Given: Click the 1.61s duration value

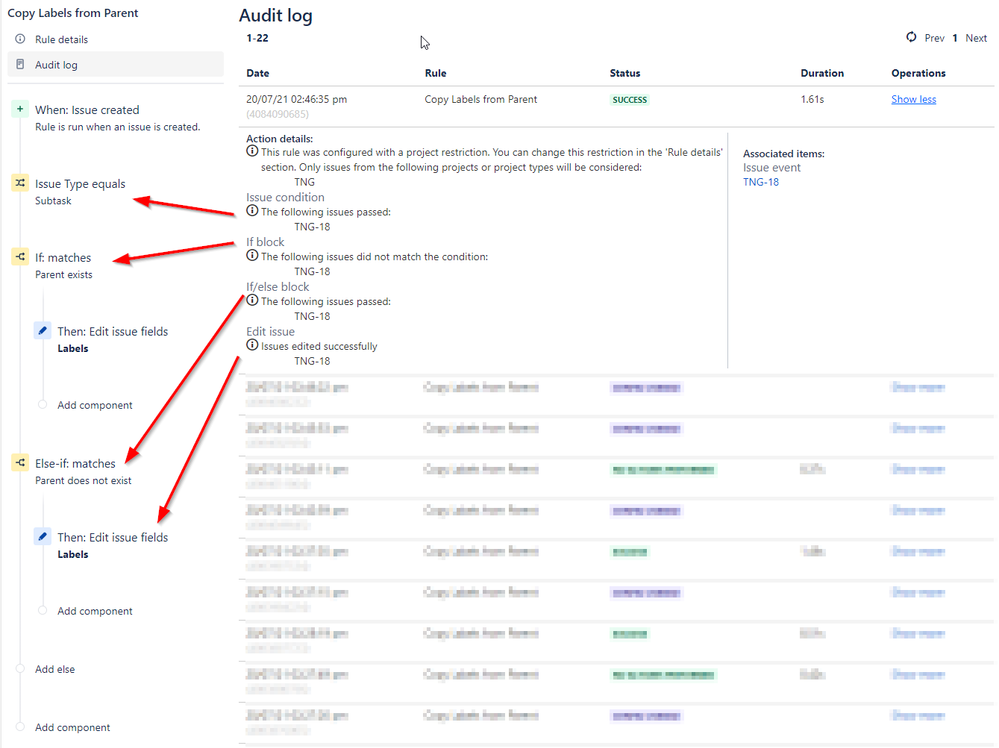Looking at the screenshot, I should point(812,99).
